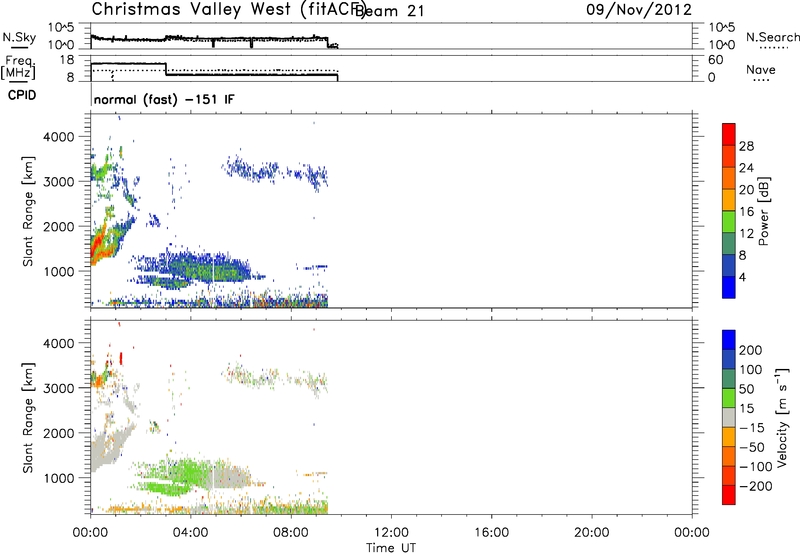
Task: Pick the teal 50–100 velocity swatch
Action: pyautogui.click(x=729, y=379)
